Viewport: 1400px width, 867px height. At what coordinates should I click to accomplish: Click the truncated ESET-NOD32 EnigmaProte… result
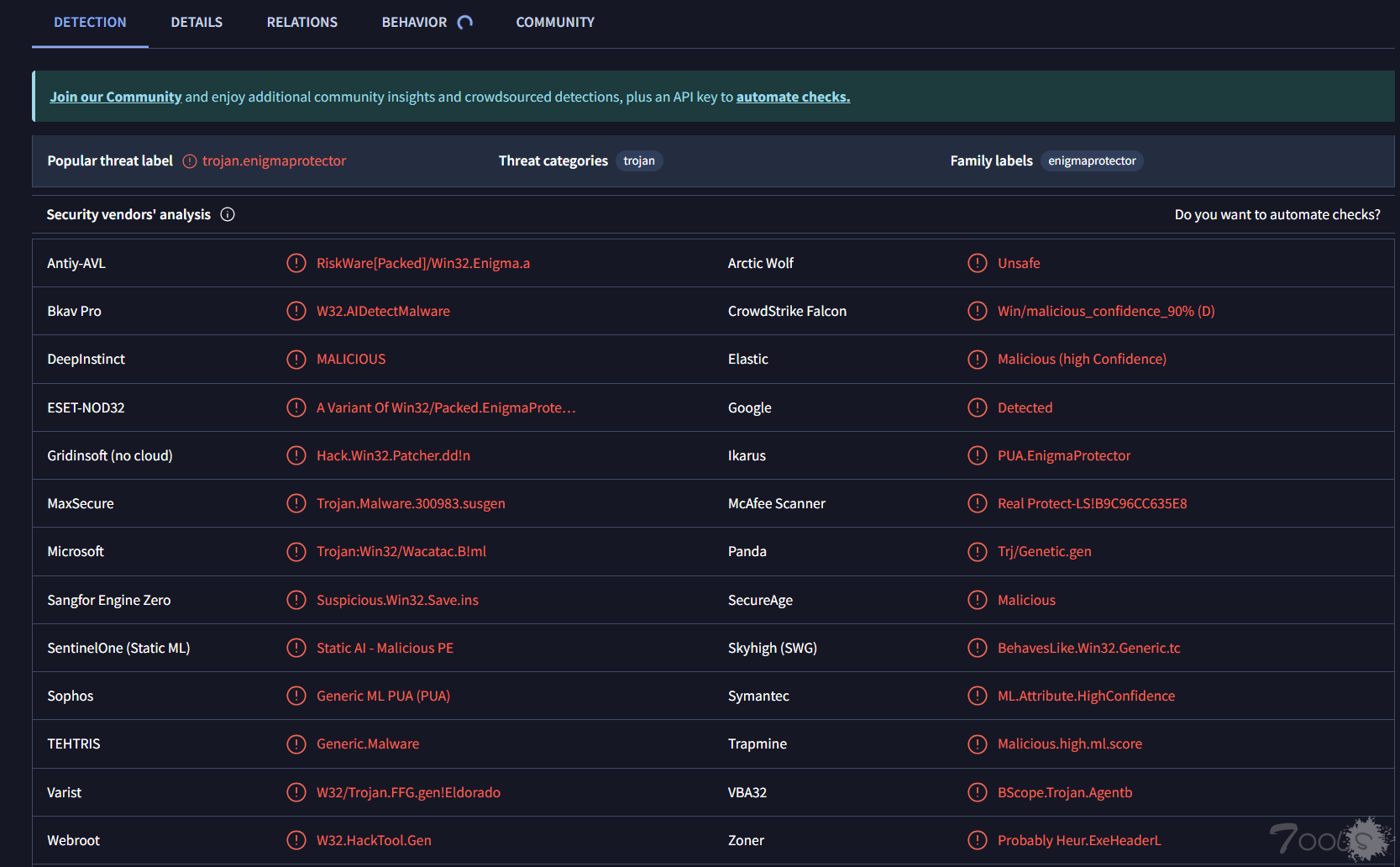point(446,407)
